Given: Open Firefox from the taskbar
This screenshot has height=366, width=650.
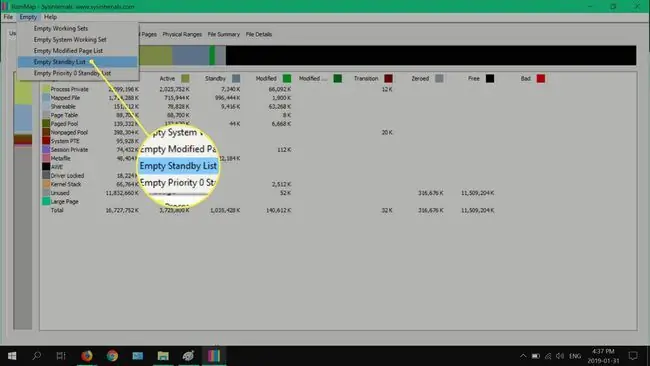Looking at the screenshot, I should click(87, 356).
